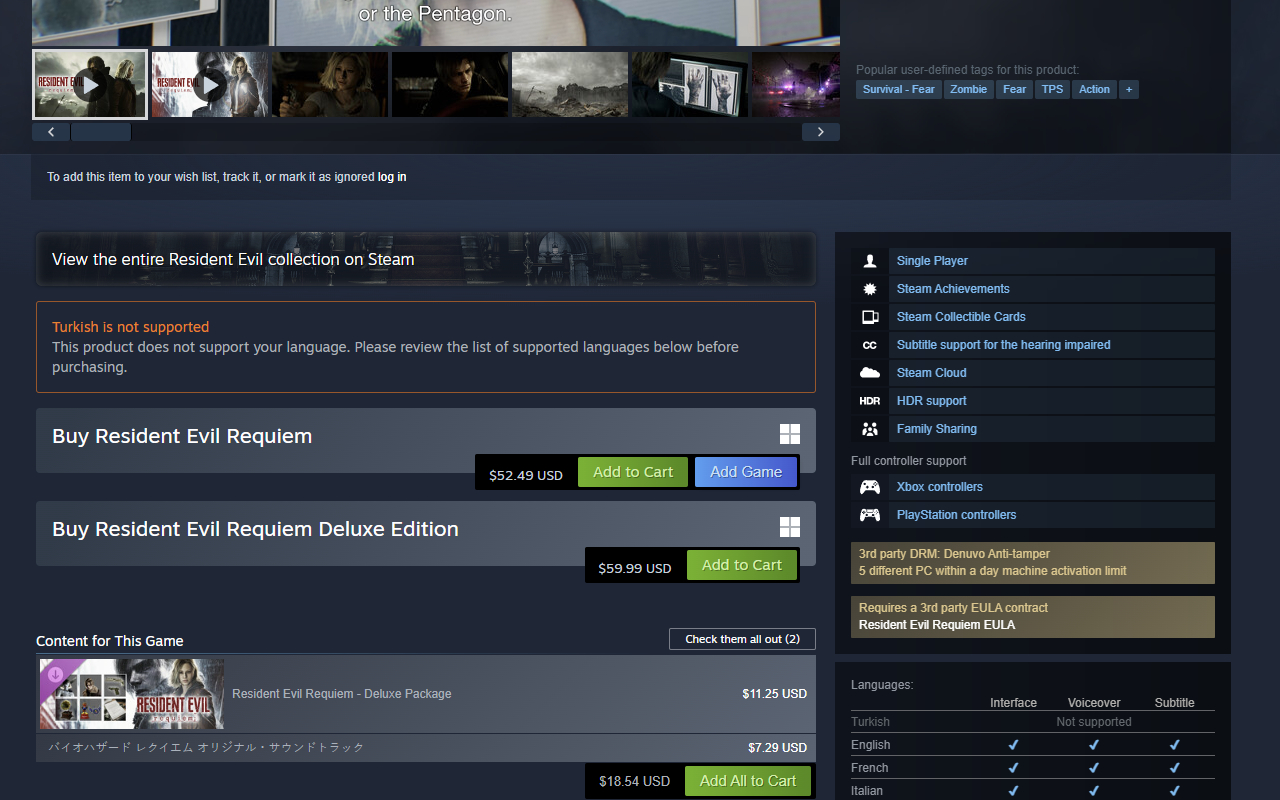Image resolution: width=1280 pixels, height=800 pixels.
Task: Click the 'Content for This Game' heading
Action: [110, 641]
